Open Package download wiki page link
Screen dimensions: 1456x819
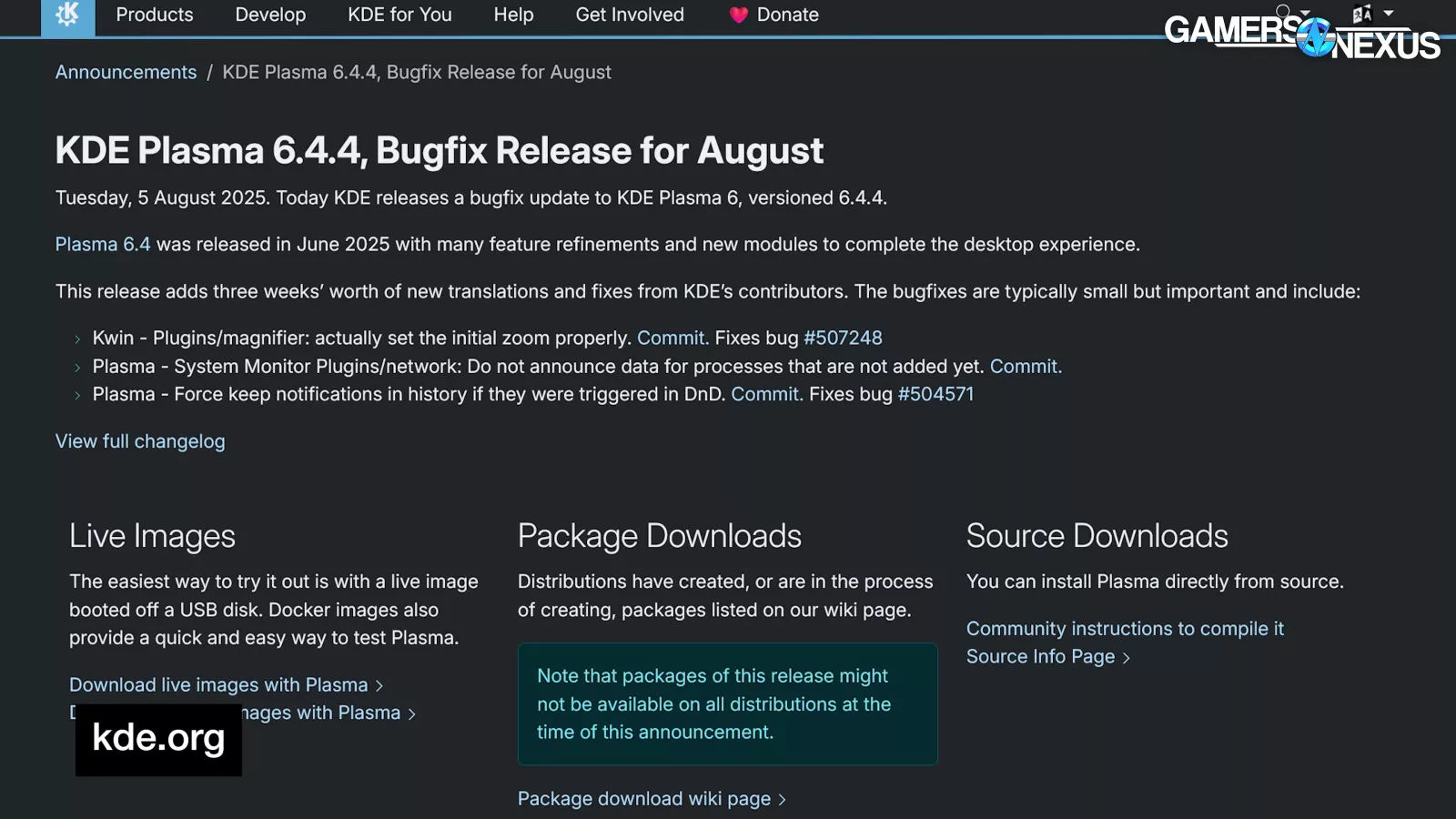coord(644,799)
